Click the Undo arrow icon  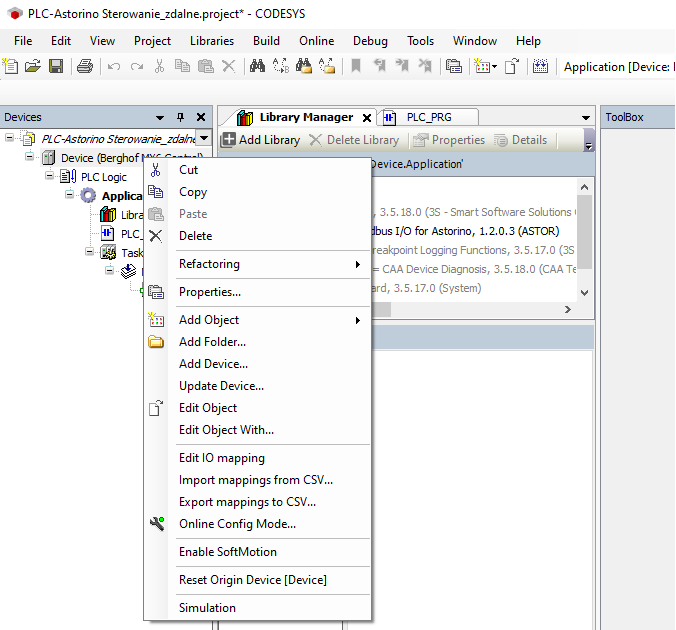[x=114, y=66]
